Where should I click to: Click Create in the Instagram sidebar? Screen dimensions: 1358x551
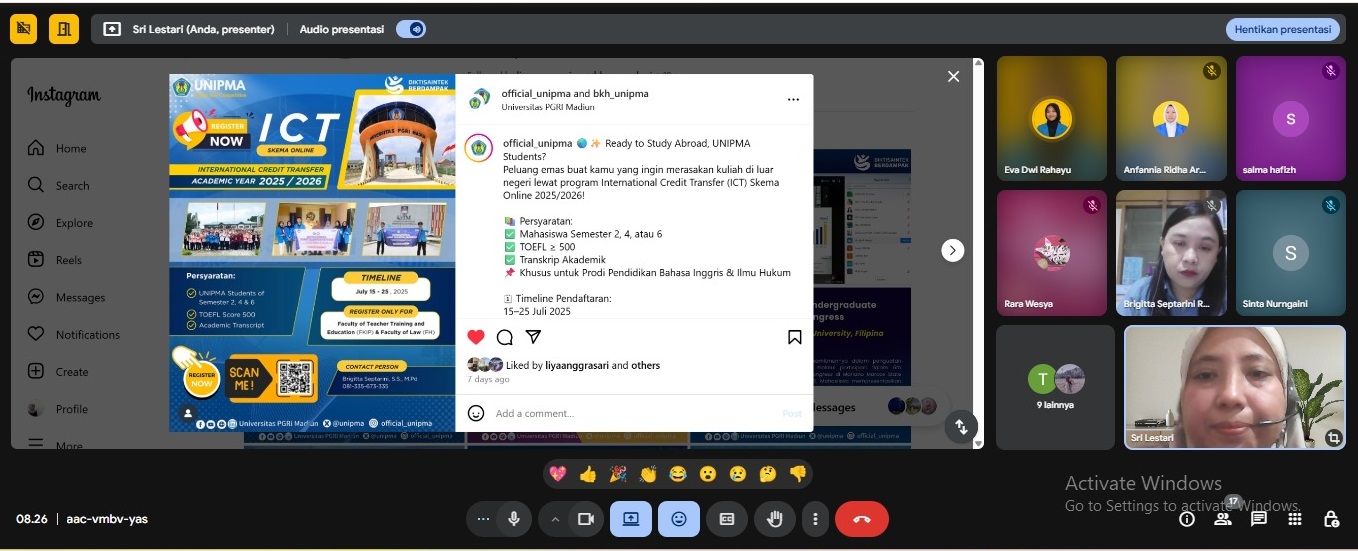tap(59, 371)
